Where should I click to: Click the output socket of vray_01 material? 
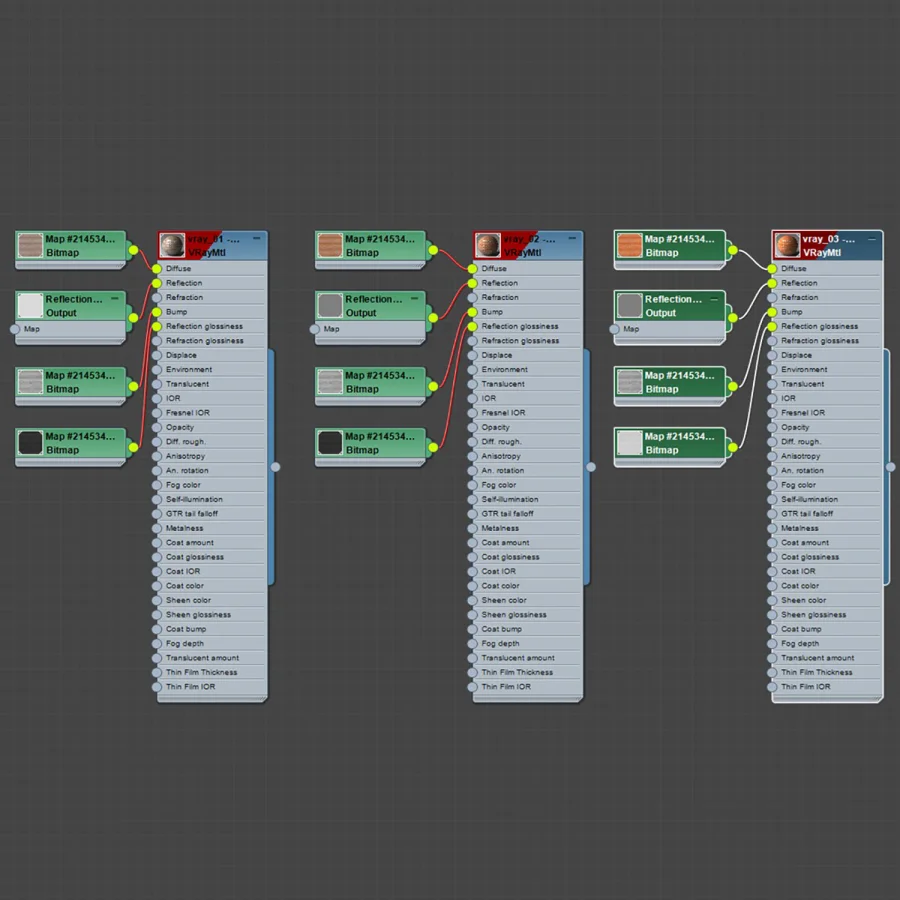(276, 467)
